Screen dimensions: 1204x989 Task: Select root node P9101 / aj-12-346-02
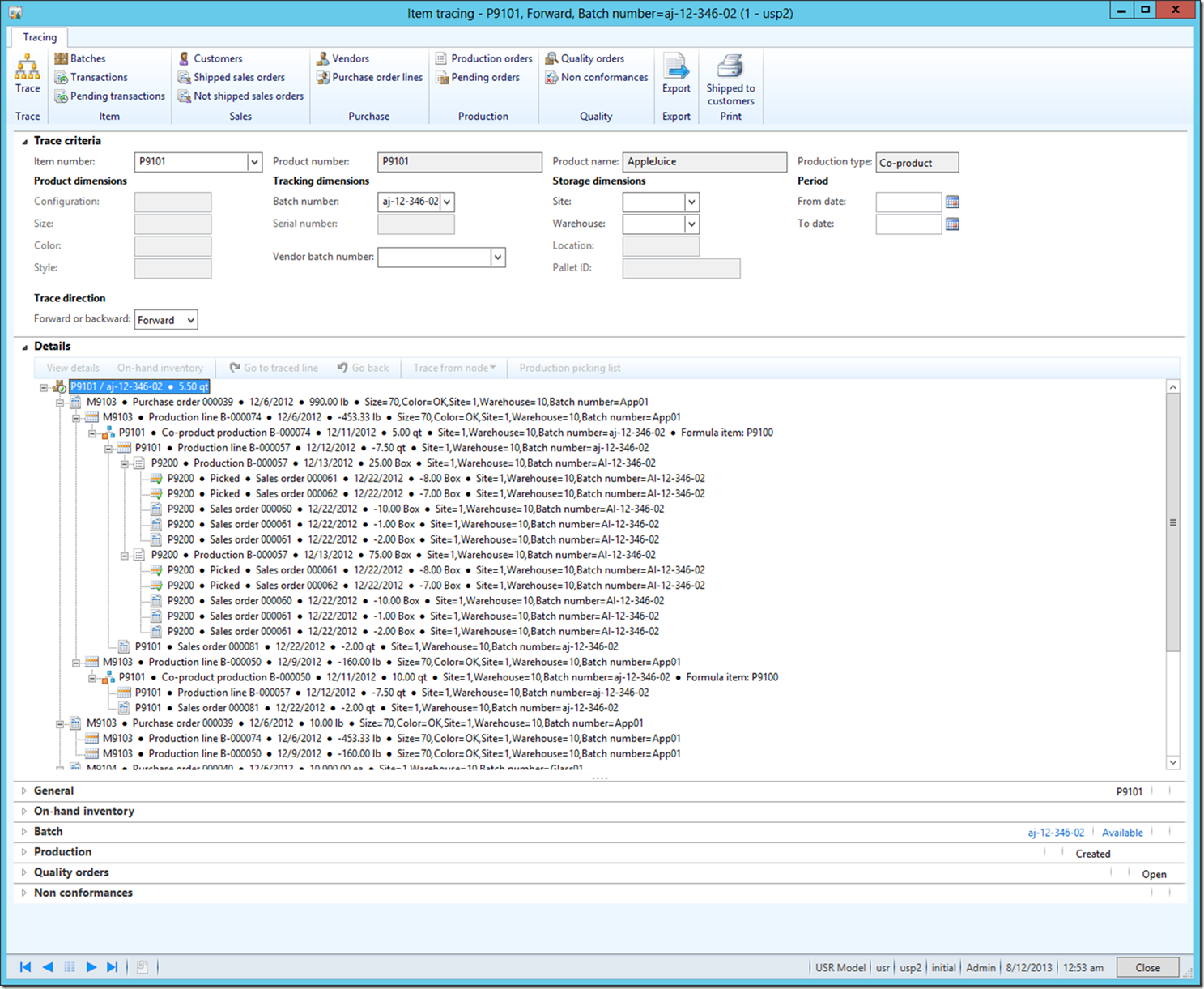click(x=139, y=386)
